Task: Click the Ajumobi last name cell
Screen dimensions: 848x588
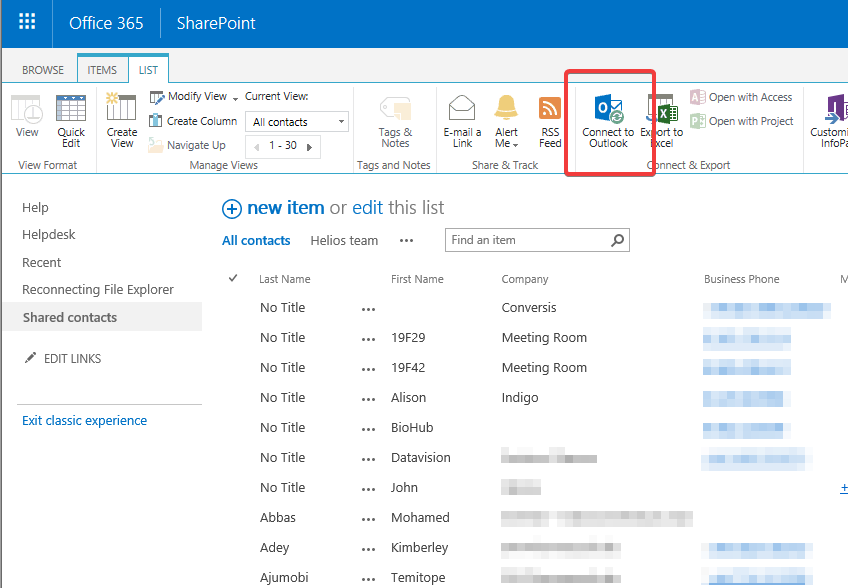Action: click(x=284, y=578)
